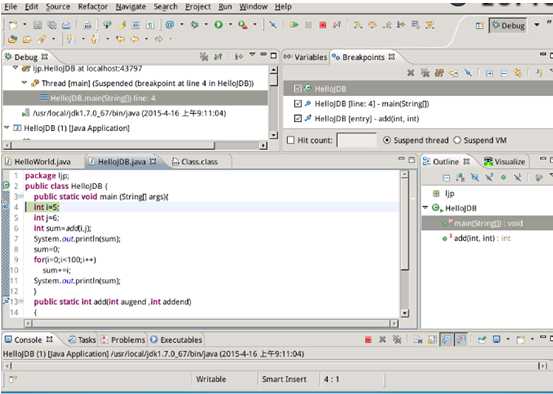
Task: Click Remove All Terminated Launches in Console
Action: pos(397,340)
